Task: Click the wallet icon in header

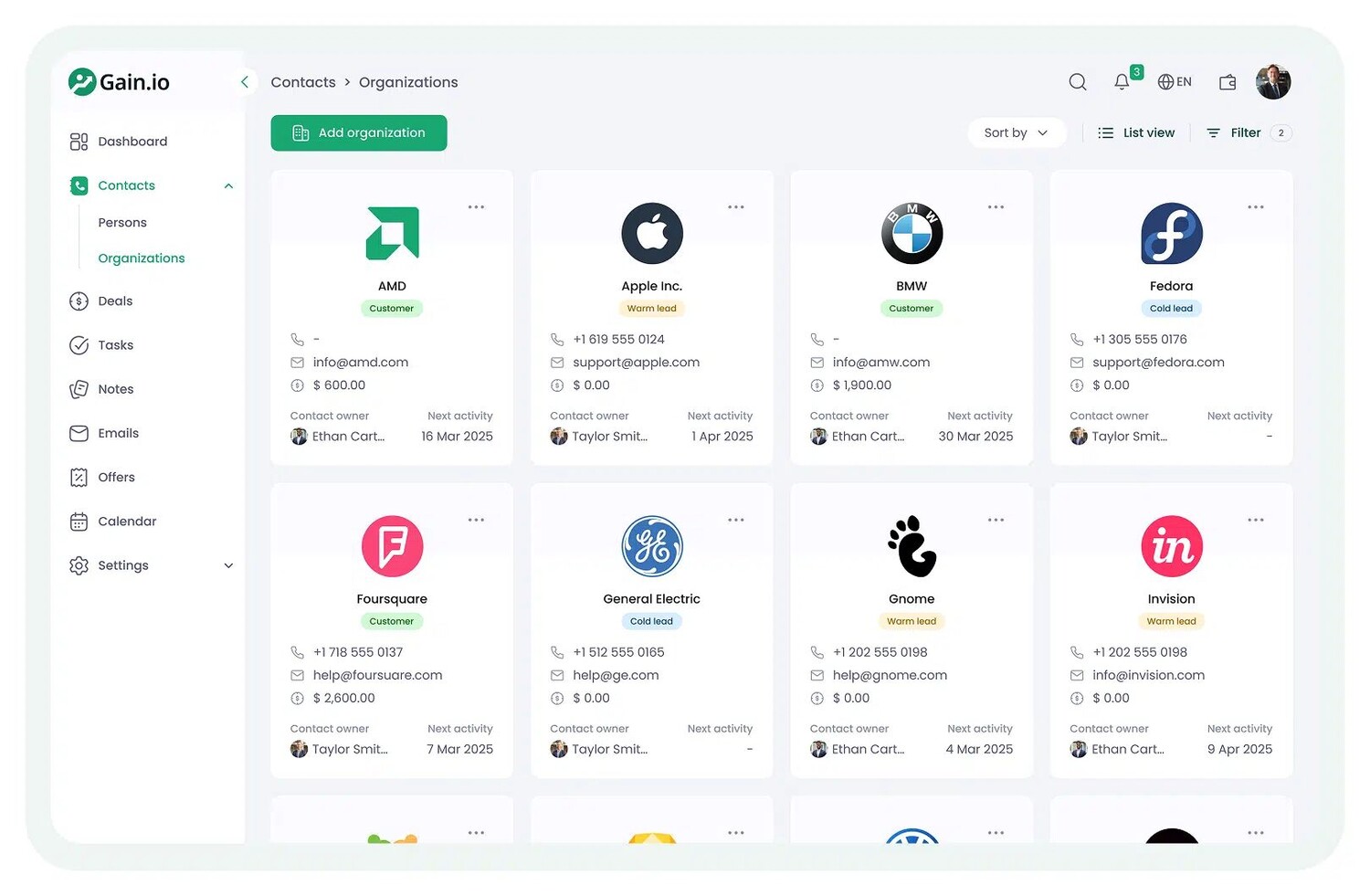Action: 1228,82
